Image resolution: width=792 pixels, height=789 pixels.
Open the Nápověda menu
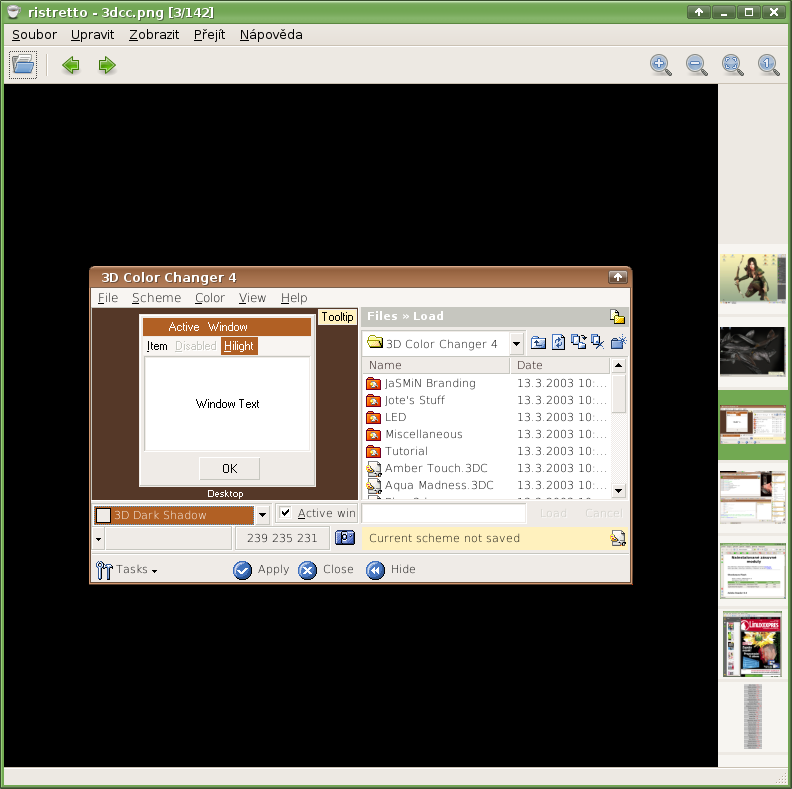[270, 34]
